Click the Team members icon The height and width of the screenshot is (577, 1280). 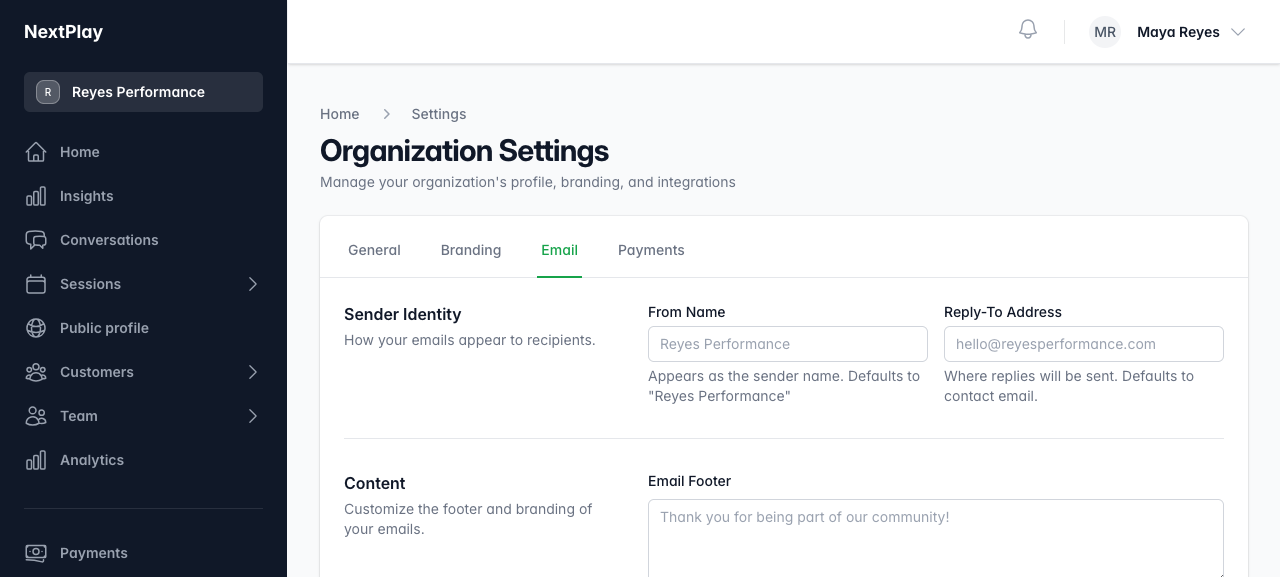[x=36, y=416]
